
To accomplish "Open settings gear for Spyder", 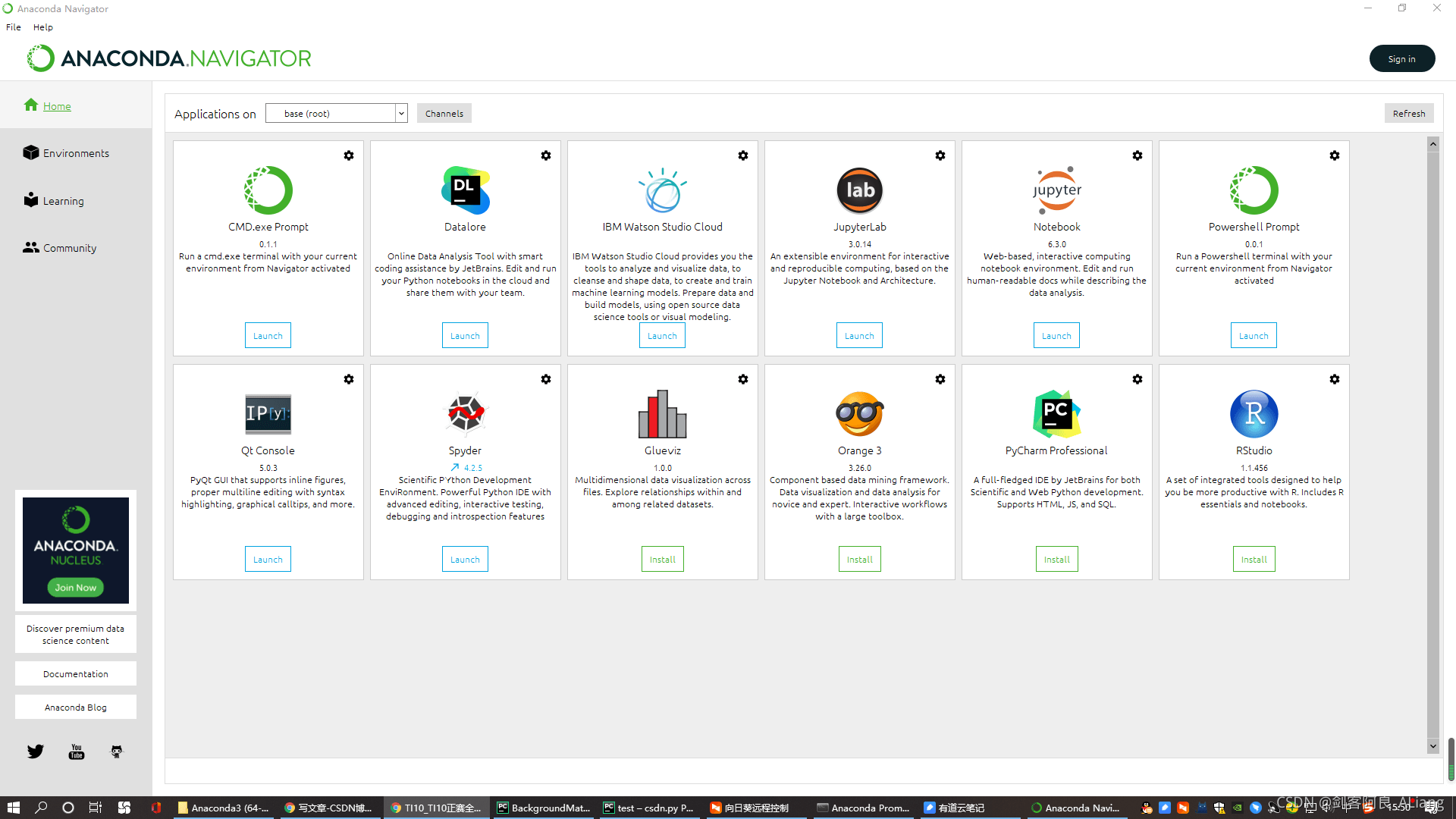I will coord(546,379).
